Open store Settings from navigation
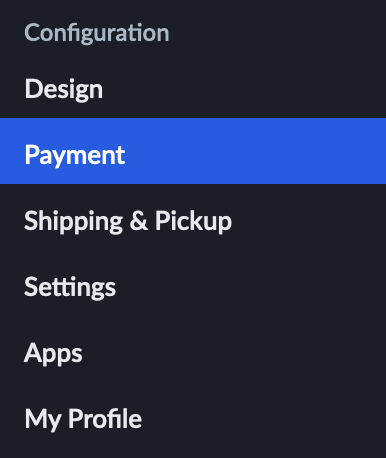Image resolution: width=386 pixels, height=458 pixels. pyautogui.click(x=193, y=286)
